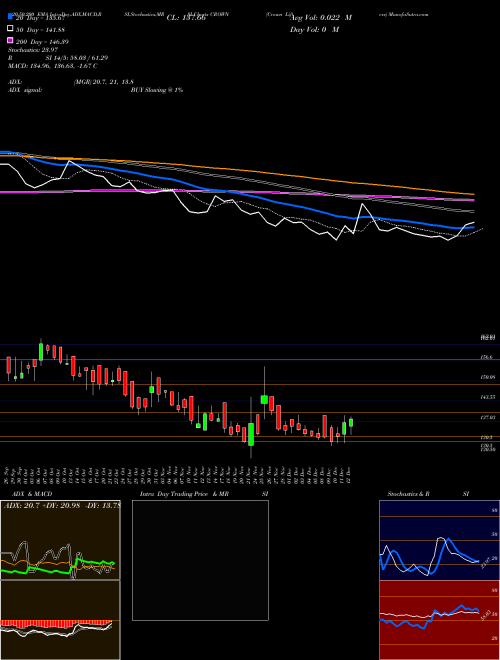Click the 'Stochastics & R' panel title
The height and width of the screenshot is (660, 500).
click(409, 494)
